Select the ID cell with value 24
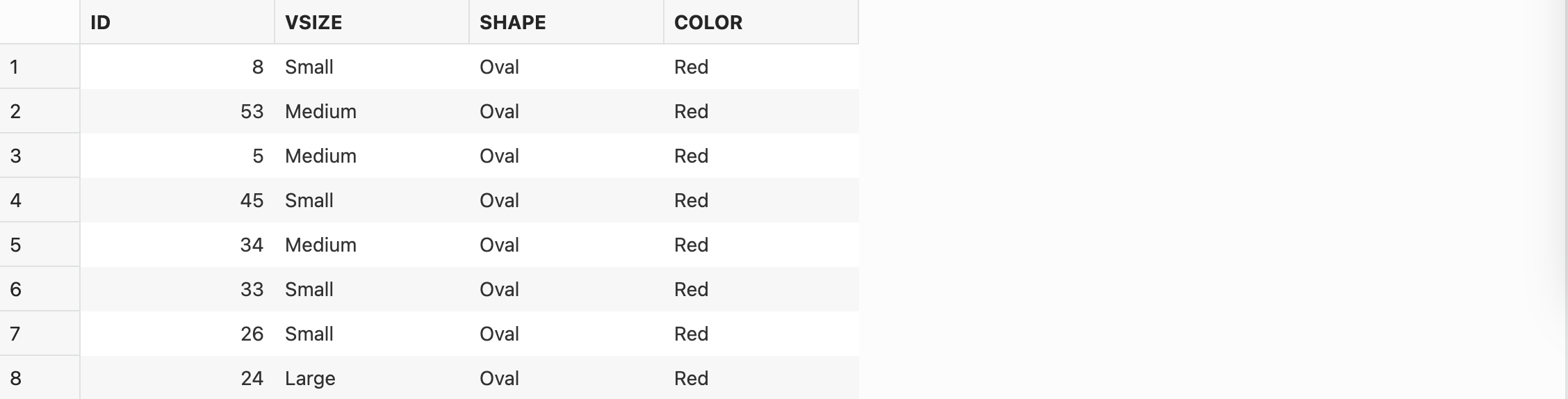Viewport: 1568px width, 399px height. (x=177, y=378)
